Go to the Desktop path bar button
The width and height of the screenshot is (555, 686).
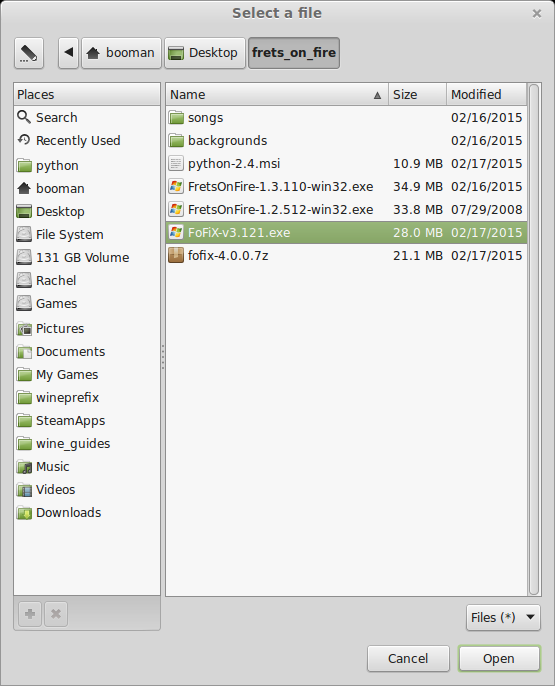205,53
